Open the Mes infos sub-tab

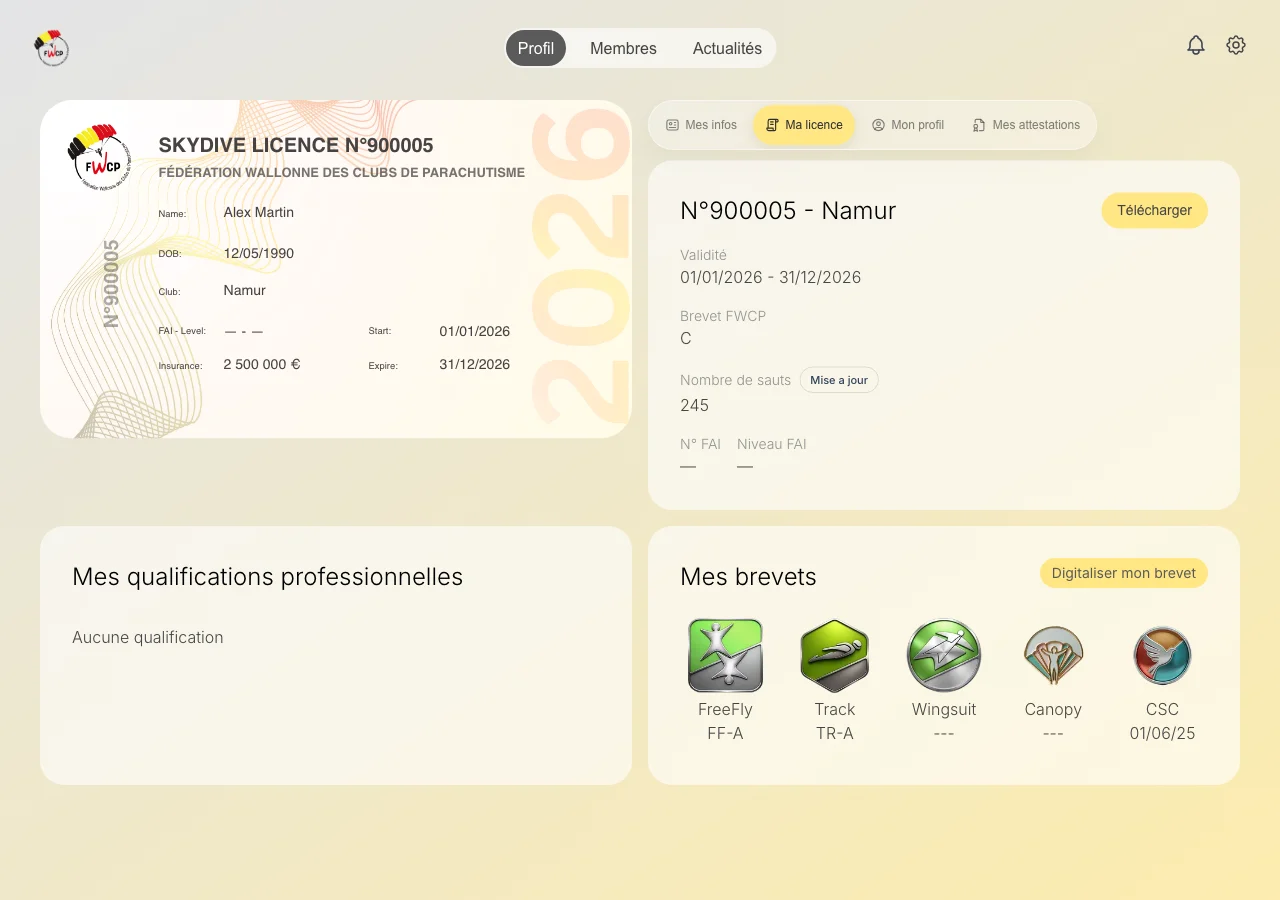[x=701, y=125]
